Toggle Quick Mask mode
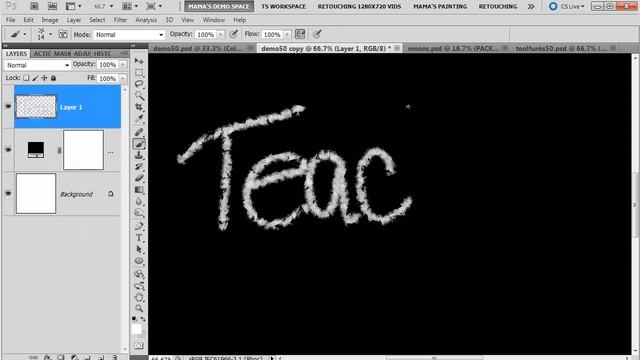 coord(139,346)
